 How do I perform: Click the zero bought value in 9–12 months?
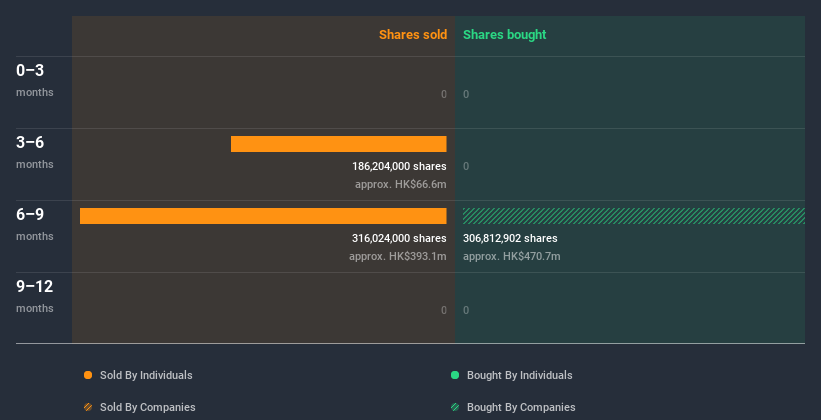(x=466, y=310)
